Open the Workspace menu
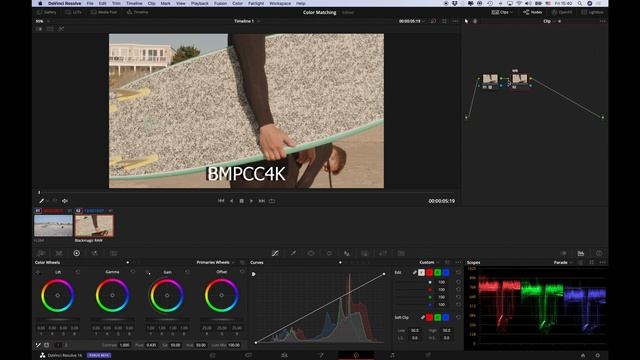640x360 pixels. pos(280,3)
